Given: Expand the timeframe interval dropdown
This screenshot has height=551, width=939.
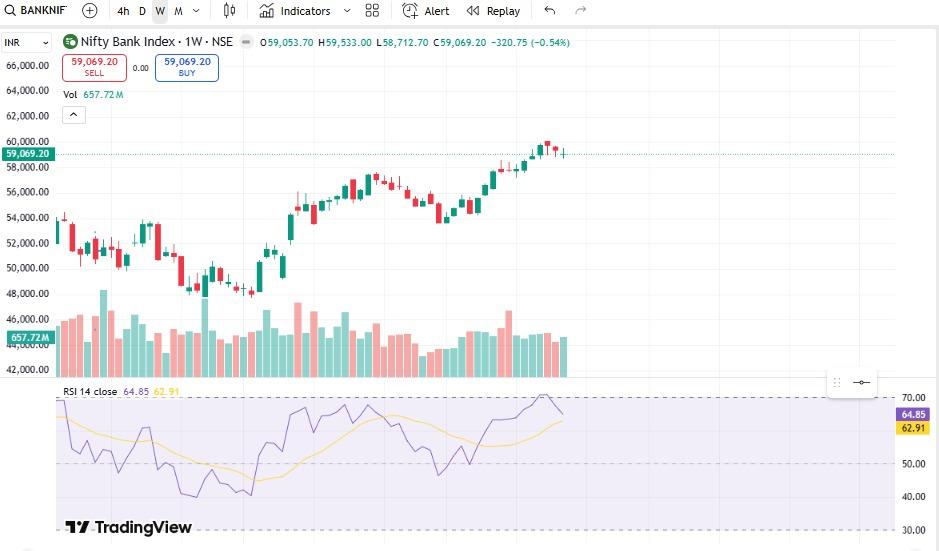Looking at the screenshot, I should [196, 11].
